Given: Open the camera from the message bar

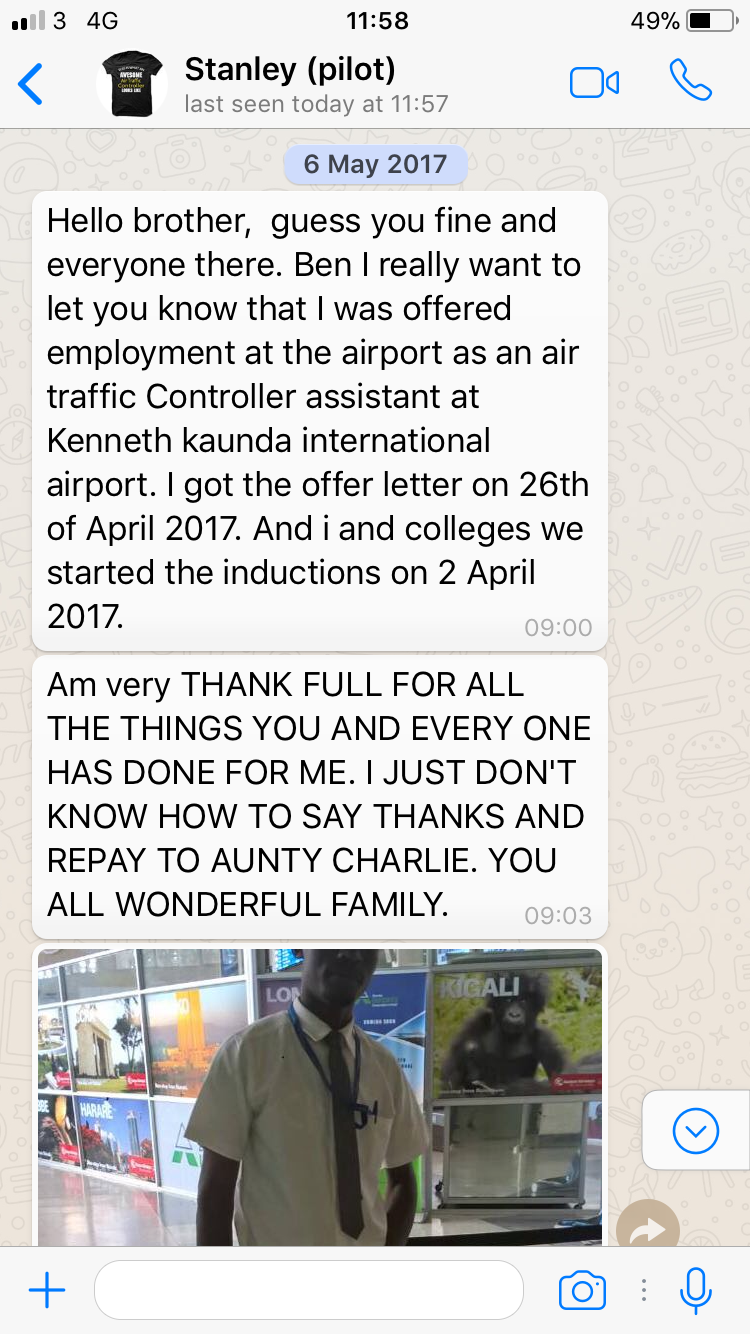Looking at the screenshot, I should coord(582,1290).
